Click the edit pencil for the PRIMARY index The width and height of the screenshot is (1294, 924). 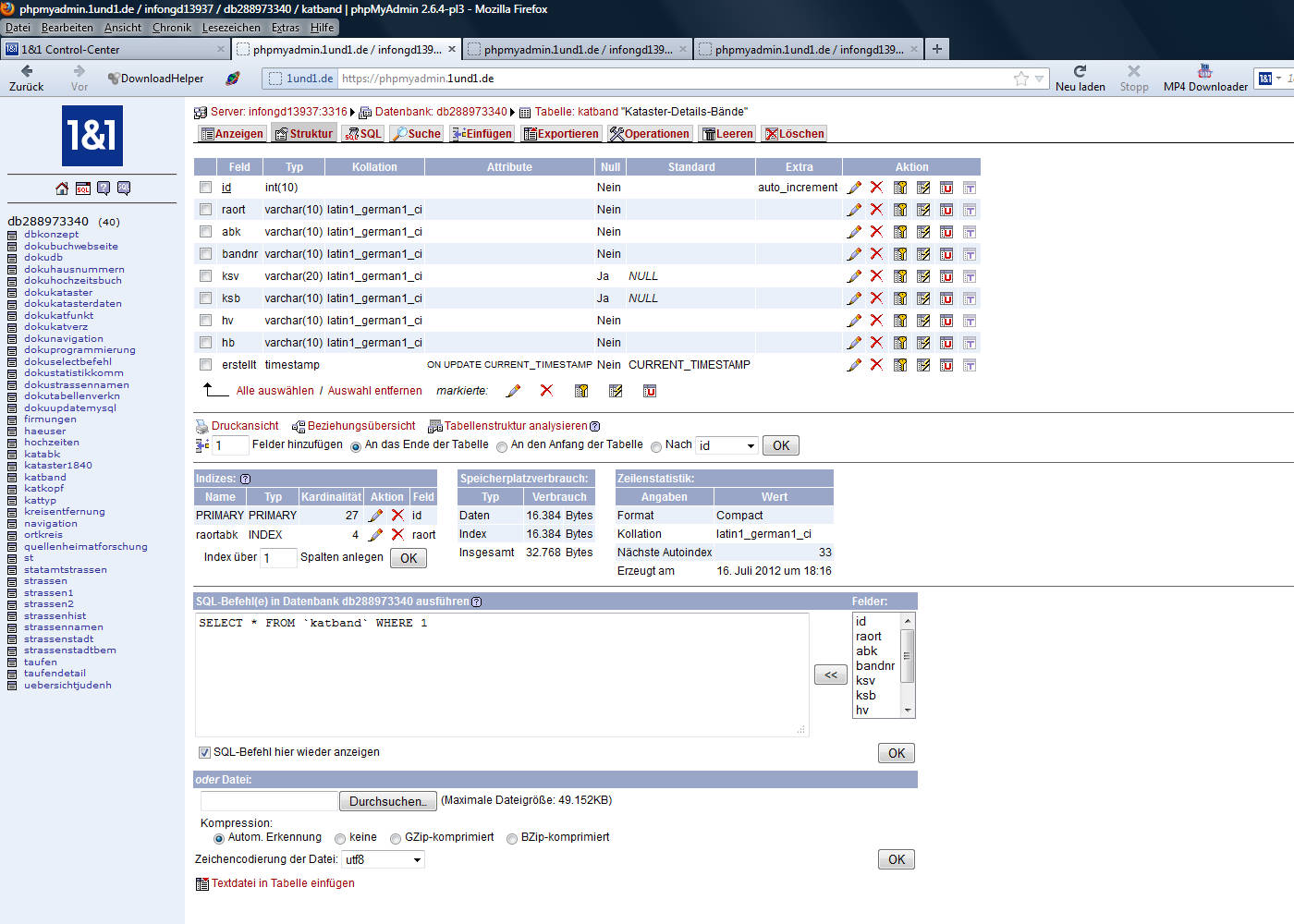point(375,516)
